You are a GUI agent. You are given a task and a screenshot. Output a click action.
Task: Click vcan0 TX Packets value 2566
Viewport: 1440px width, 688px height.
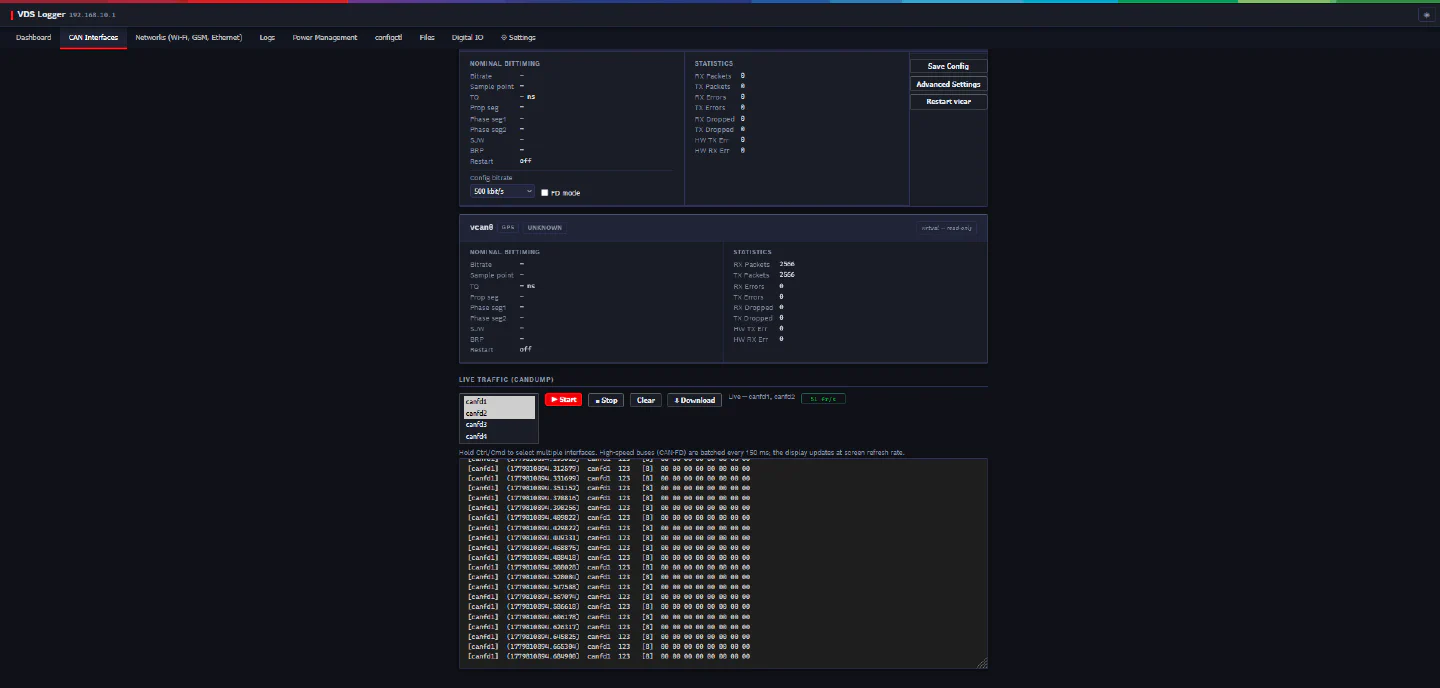click(x=787, y=275)
